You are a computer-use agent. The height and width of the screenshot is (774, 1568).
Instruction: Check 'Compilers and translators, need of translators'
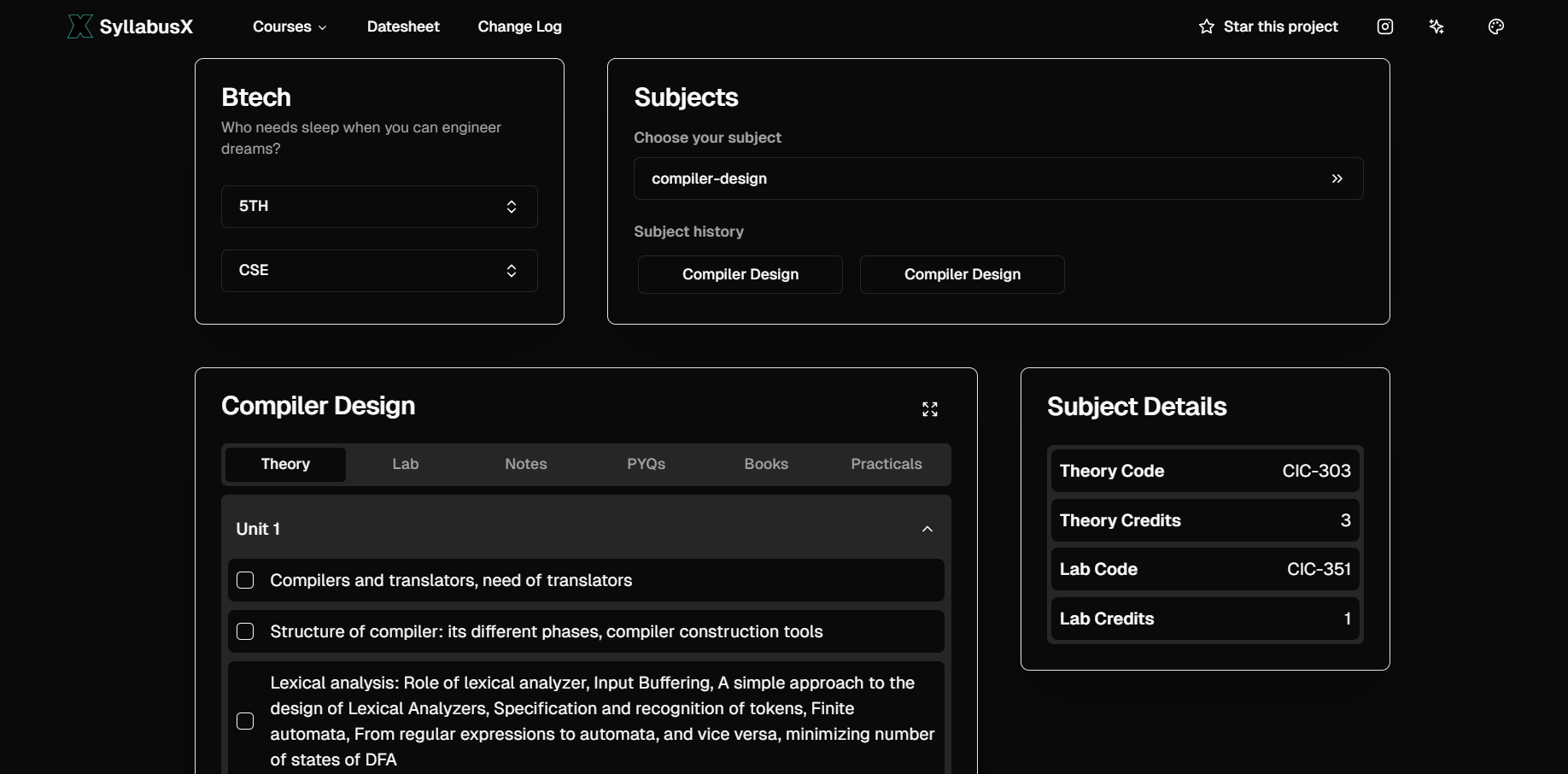[245, 580]
